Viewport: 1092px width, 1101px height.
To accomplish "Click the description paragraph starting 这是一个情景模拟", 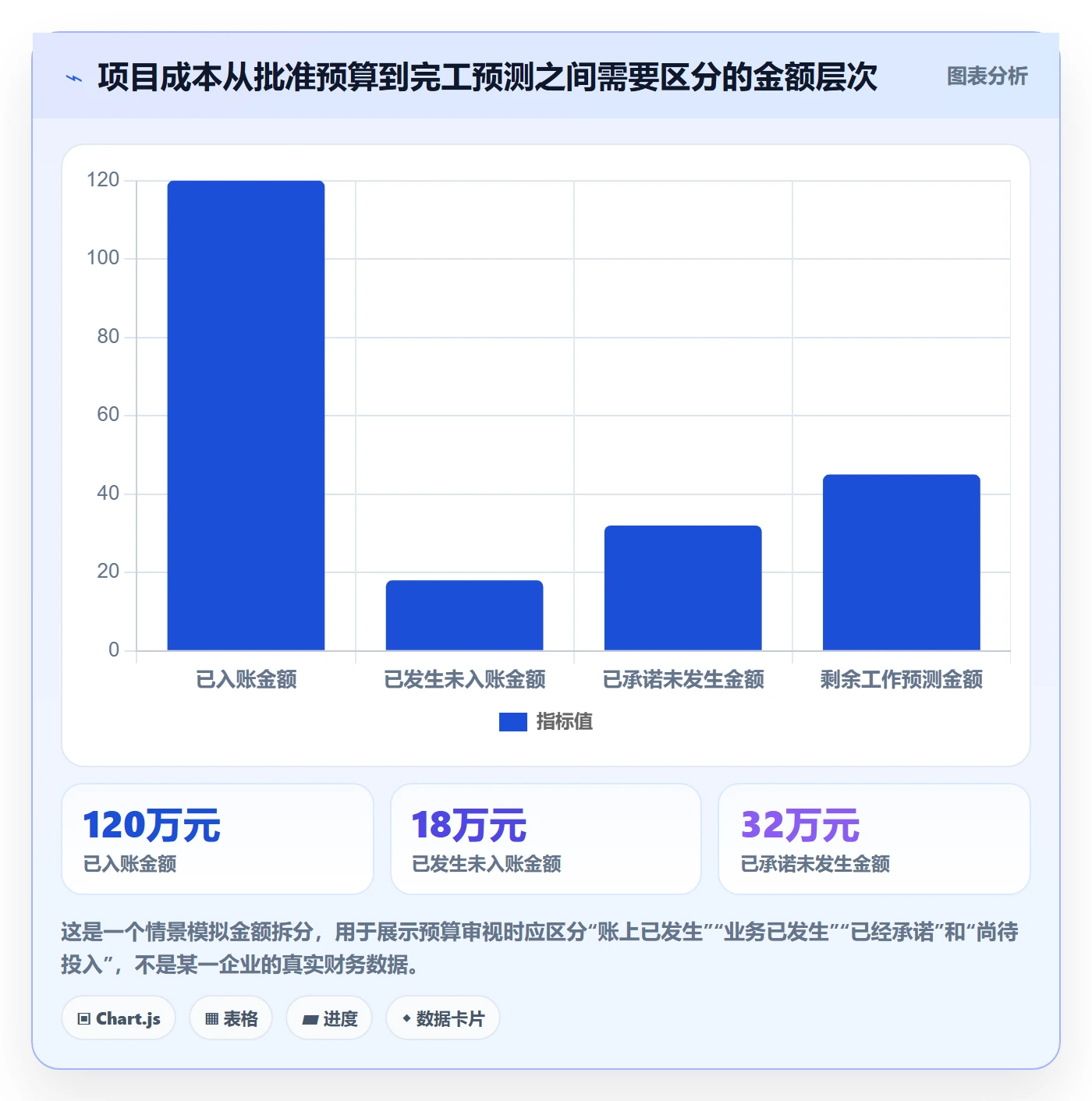I will click(x=540, y=948).
